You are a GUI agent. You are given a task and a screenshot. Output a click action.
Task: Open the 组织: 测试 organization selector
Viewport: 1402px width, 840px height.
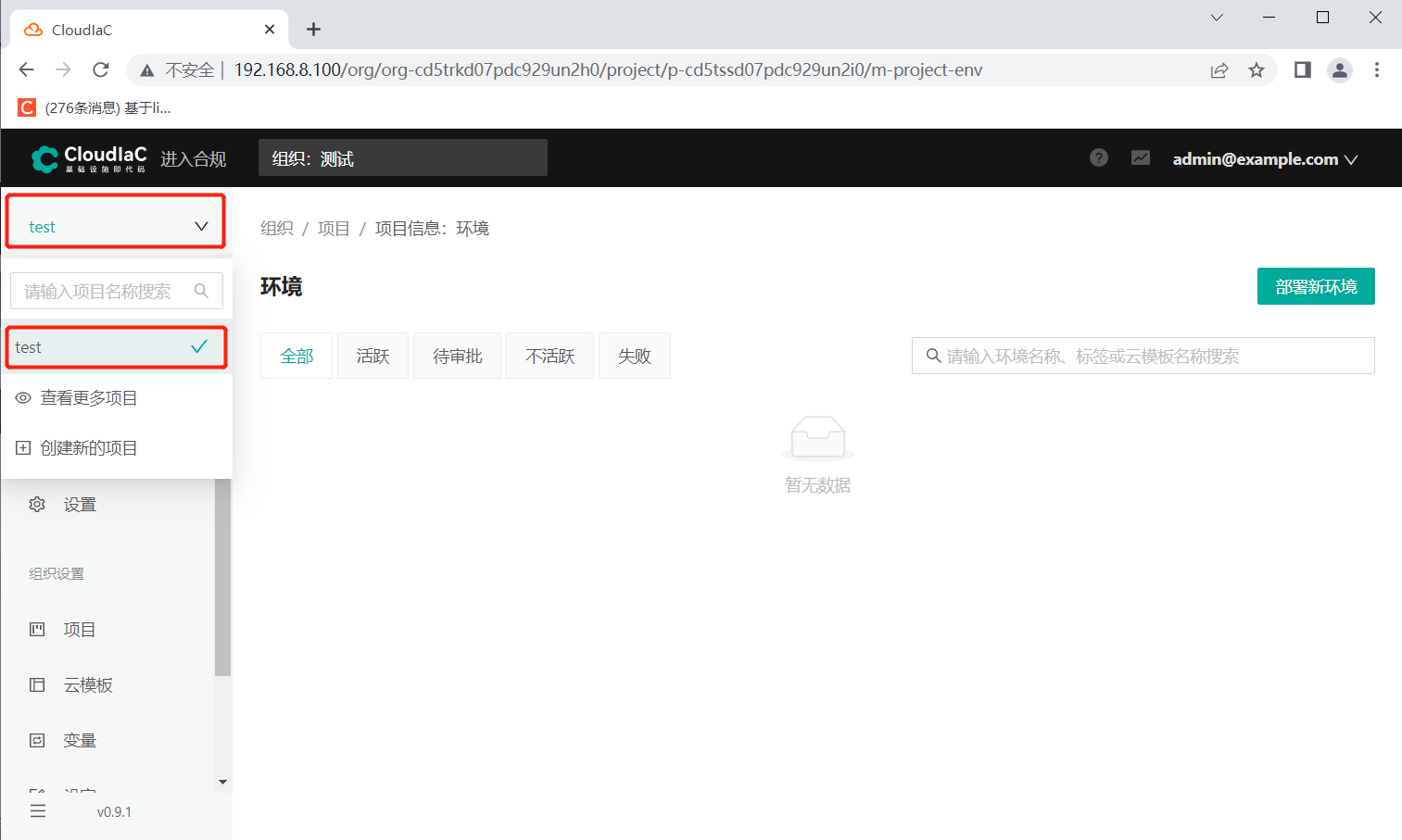click(x=402, y=157)
